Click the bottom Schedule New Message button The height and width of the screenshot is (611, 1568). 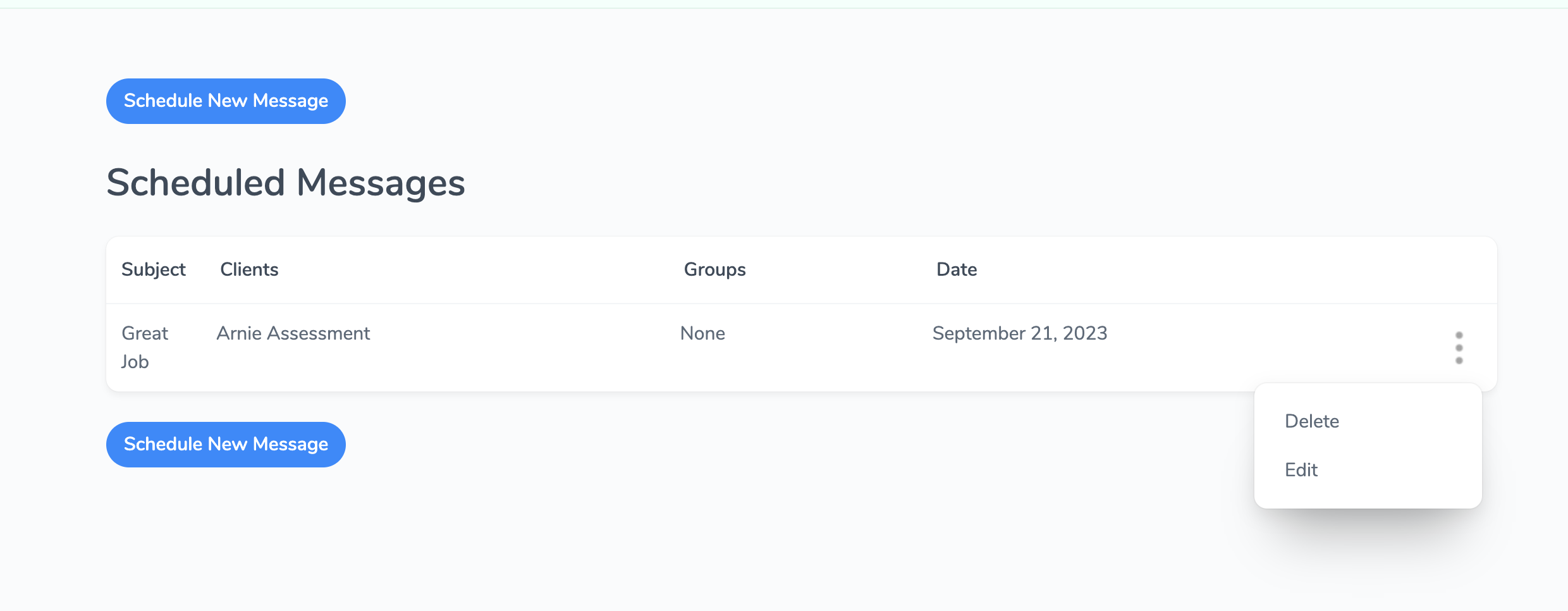click(x=226, y=445)
